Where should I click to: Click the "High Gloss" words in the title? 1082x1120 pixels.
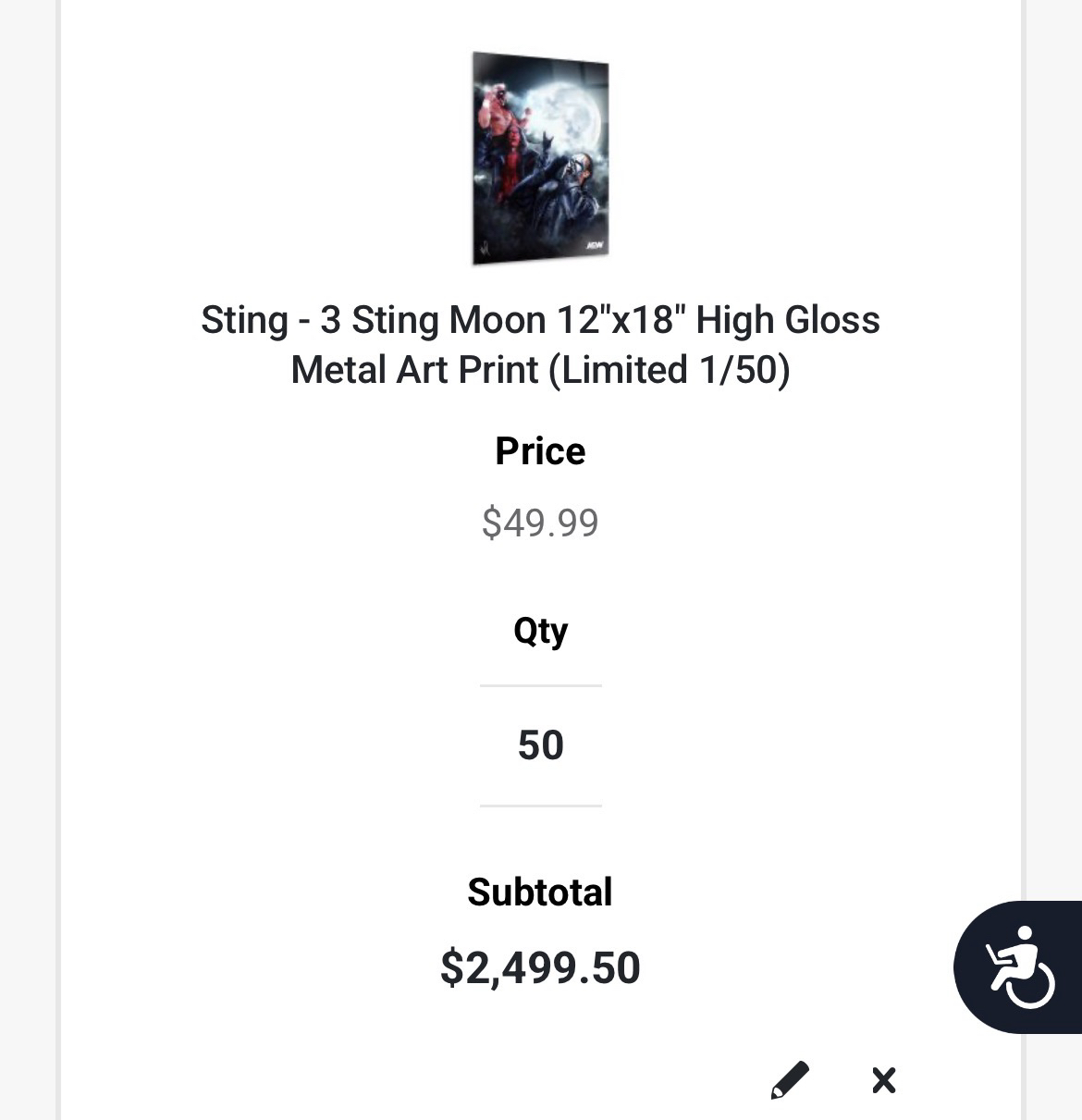point(787,320)
